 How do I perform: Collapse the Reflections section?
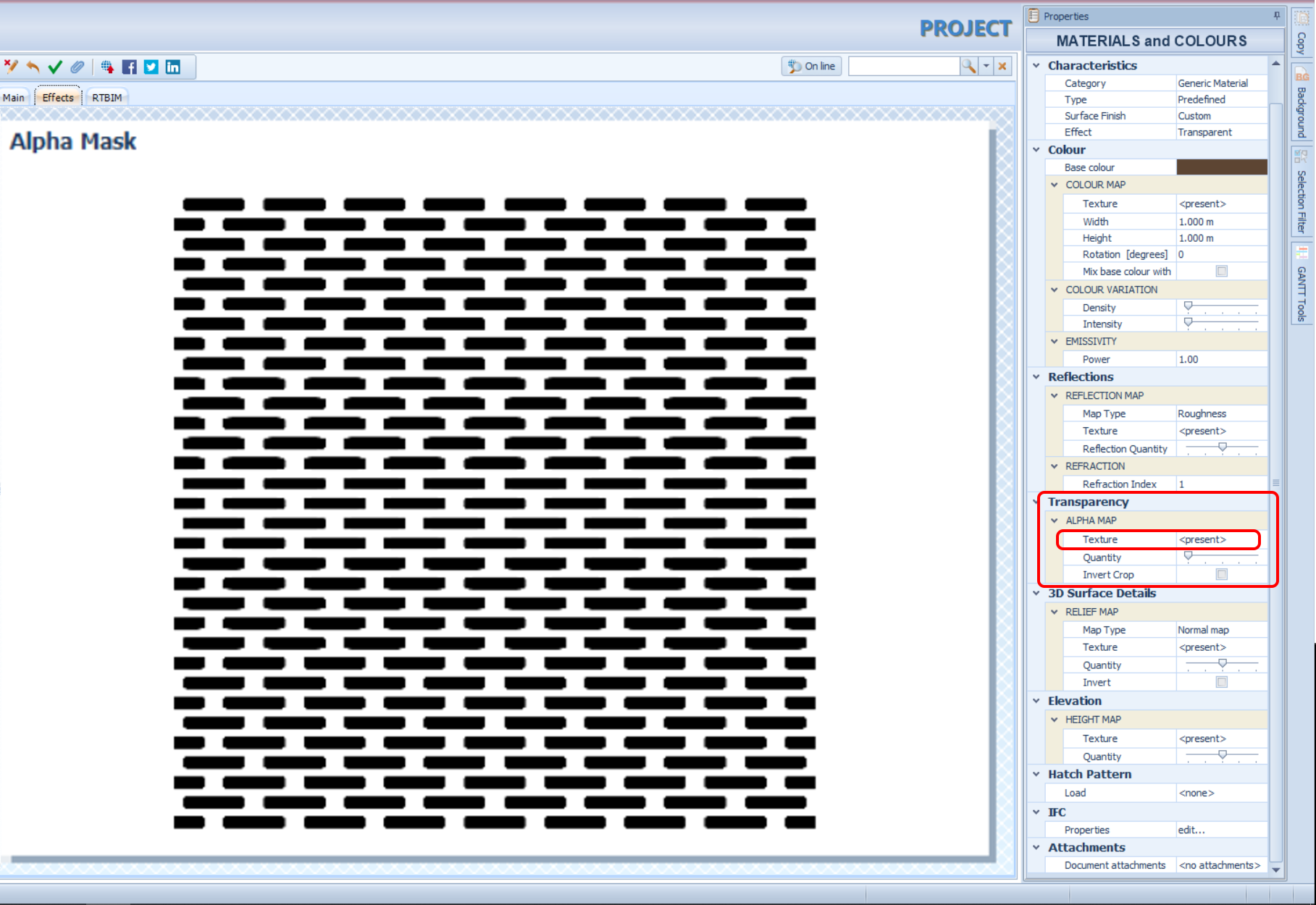[x=1036, y=376]
